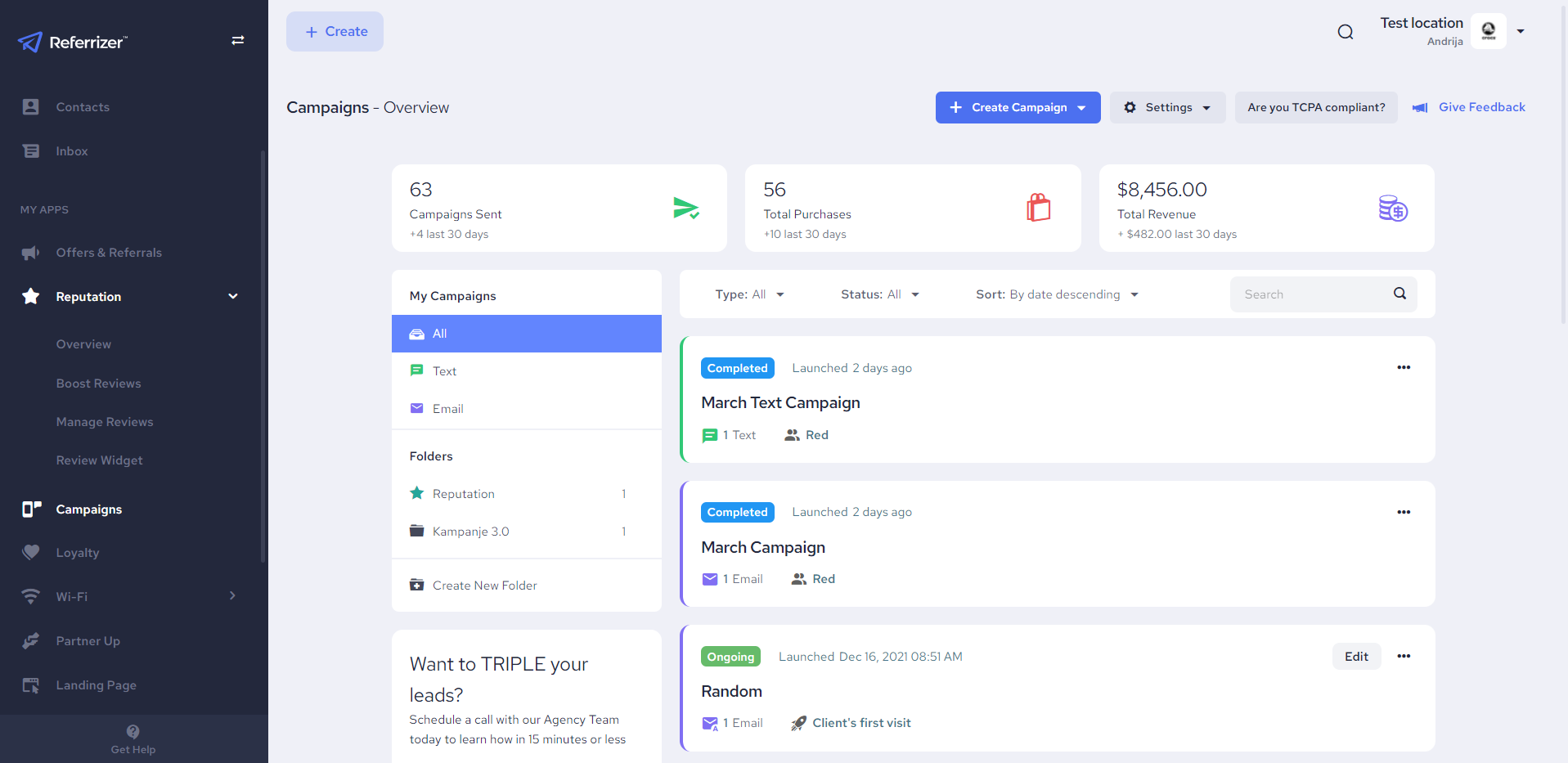The height and width of the screenshot is (763, 1568).
Task: Collapse the Reputation menu in sidebar
Action: tap(233, 296)
